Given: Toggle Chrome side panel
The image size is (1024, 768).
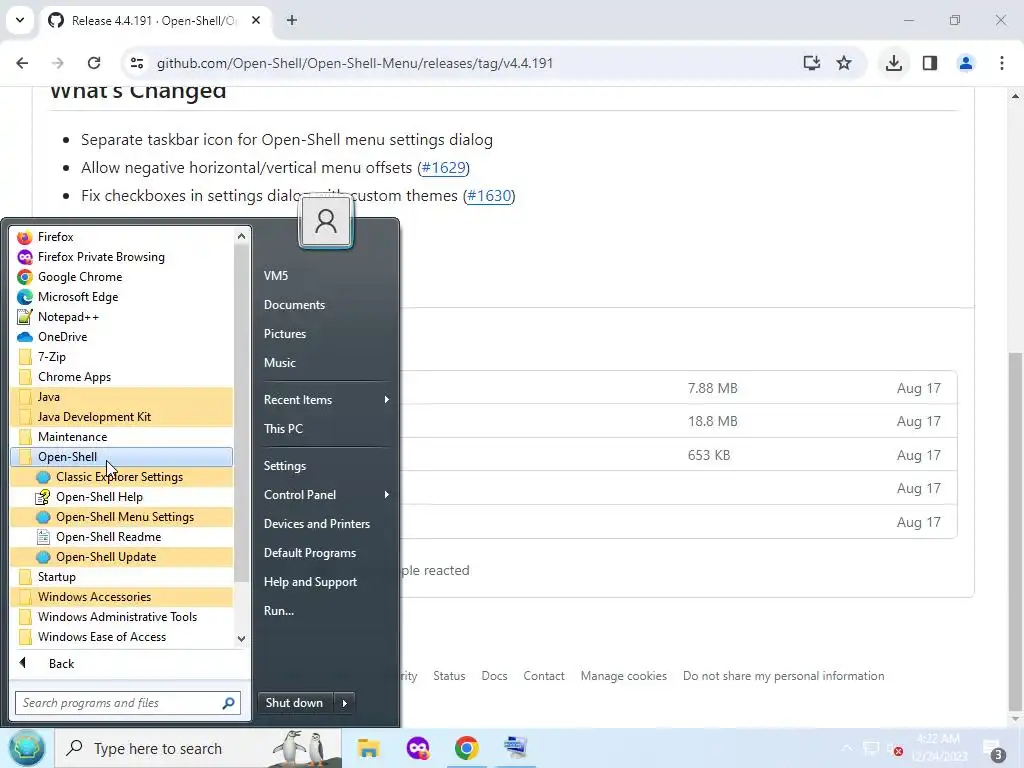Looking at the screenshot, I should pyautogui.click(x=930, y=63).
